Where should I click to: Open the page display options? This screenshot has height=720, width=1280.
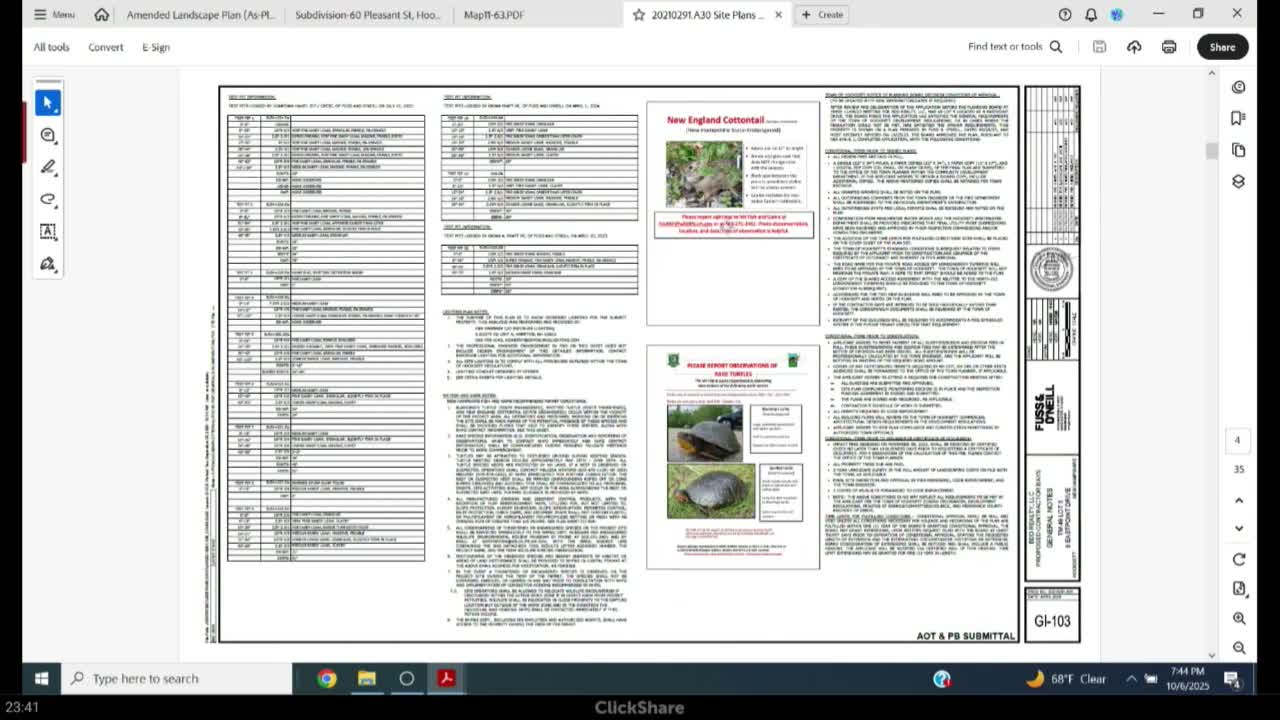click(x=1239, y=589)
